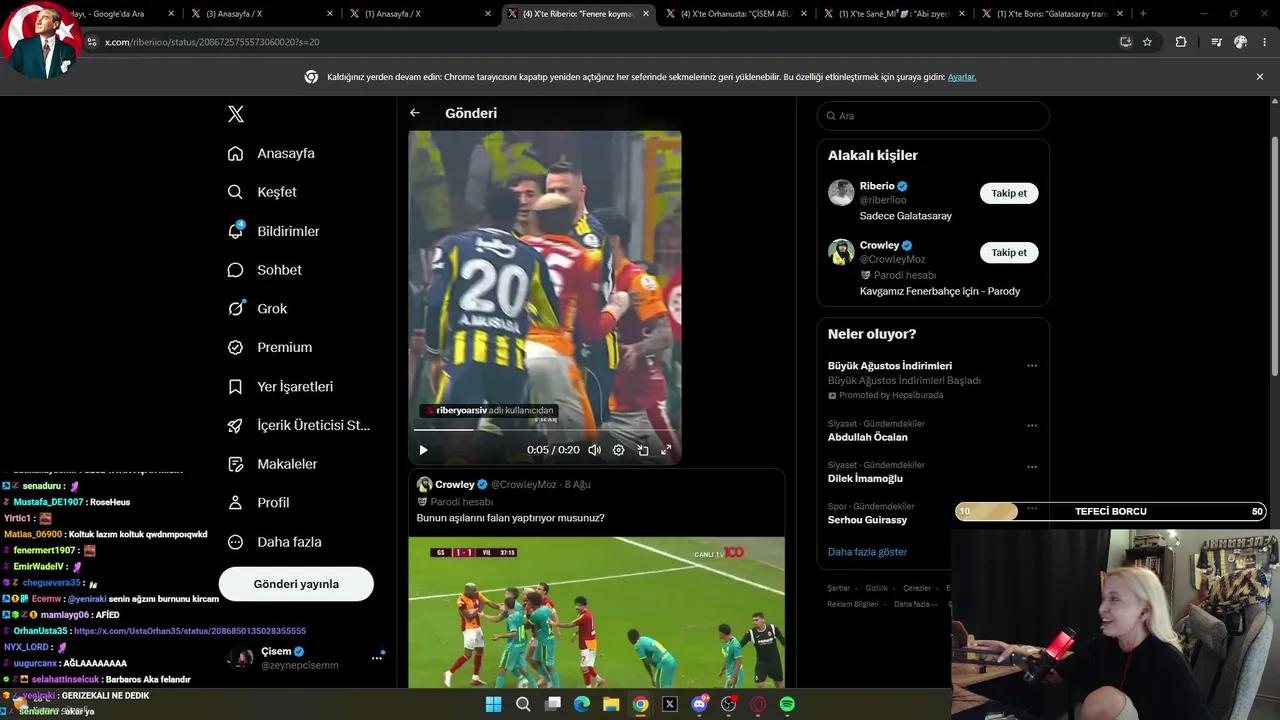This screenshot has width=1280, height=720.
Task: Open the quoted post's match video thumbnail
Action: pyautogui.click(x=596, y=612)
